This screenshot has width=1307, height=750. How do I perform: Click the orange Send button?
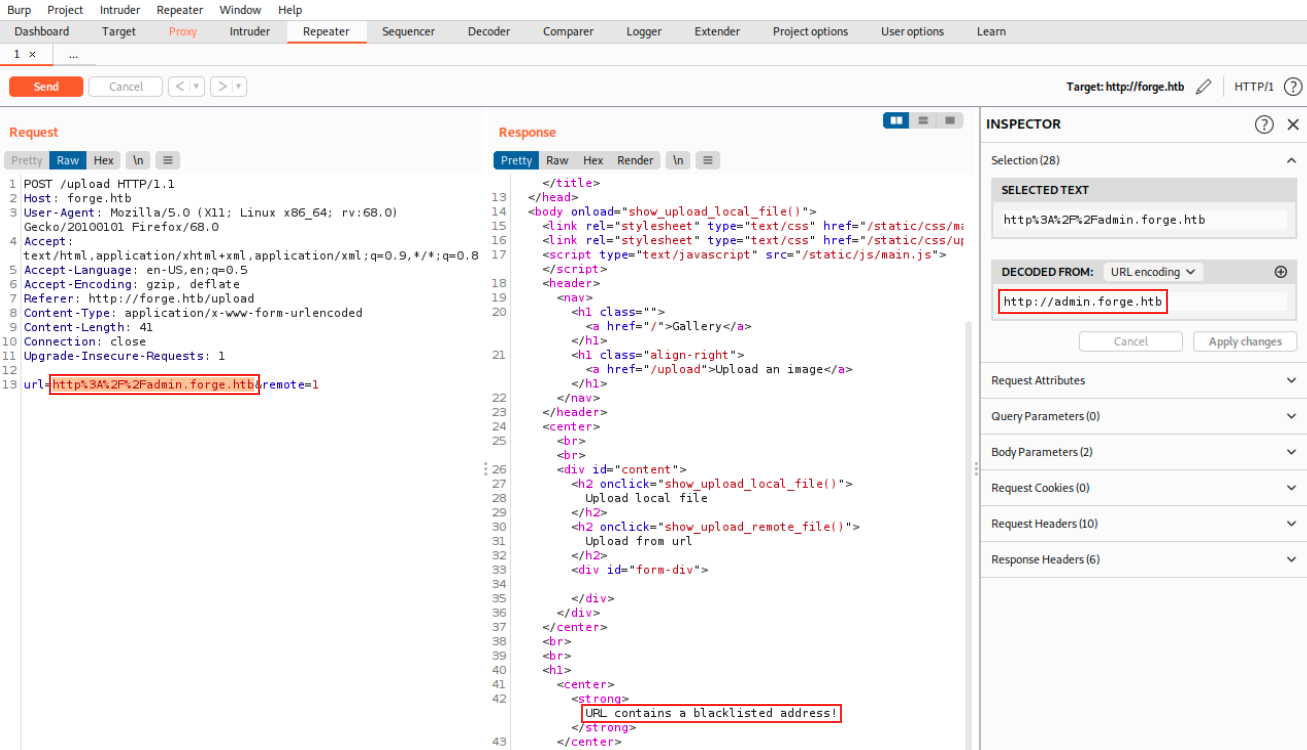click(46, 87)
